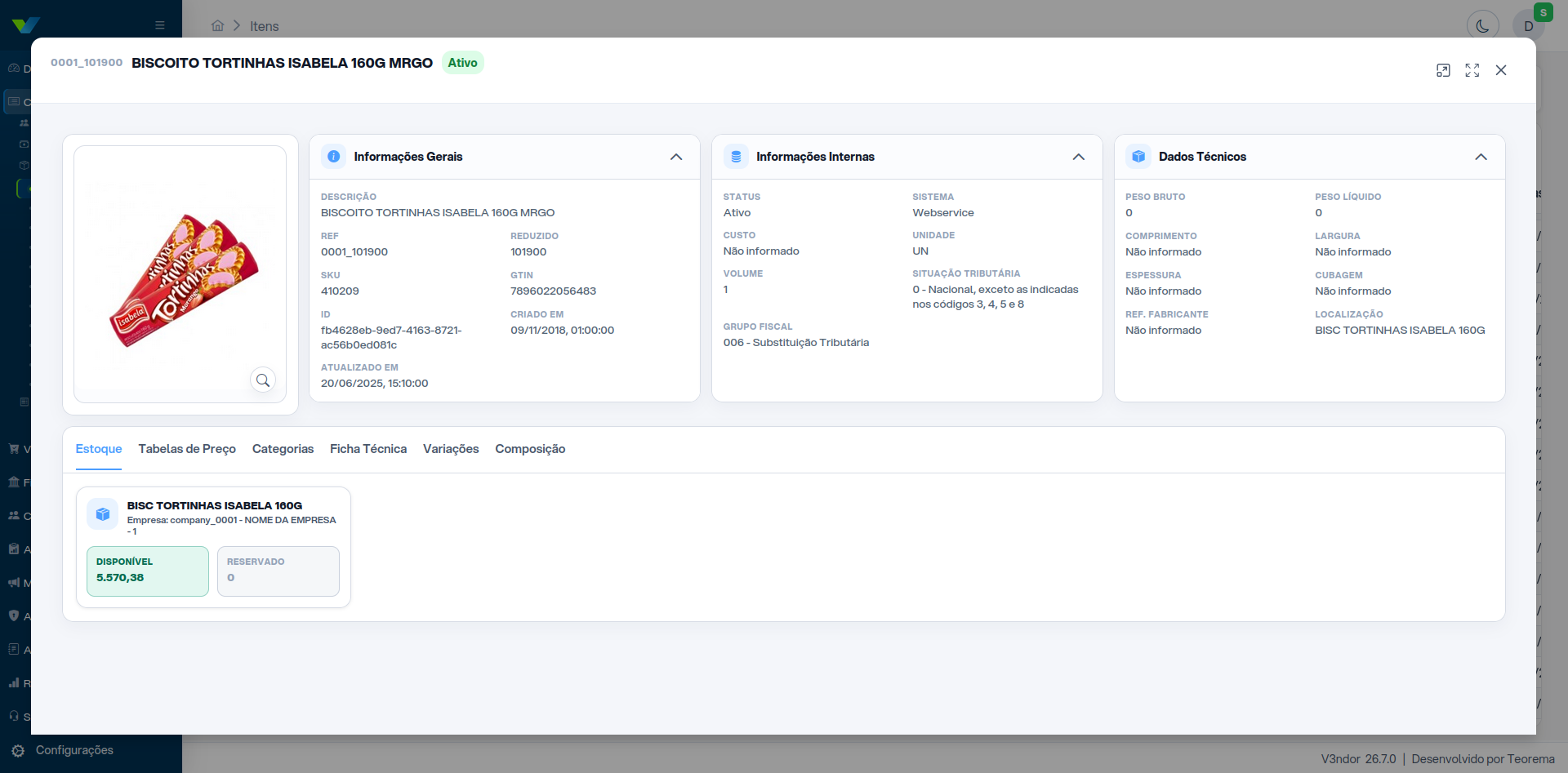Click the Atualizado Em date 20/06/2025

[374, 383]
